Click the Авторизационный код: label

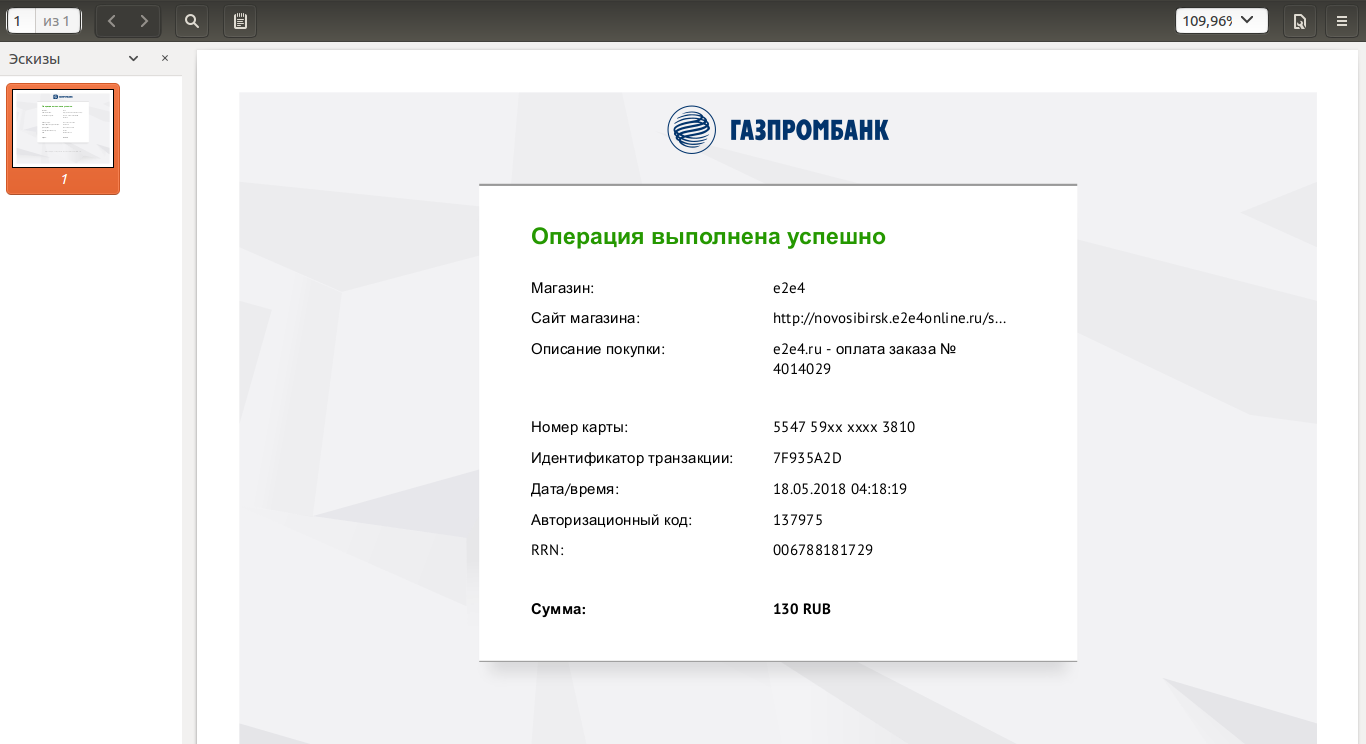point(611,520)
